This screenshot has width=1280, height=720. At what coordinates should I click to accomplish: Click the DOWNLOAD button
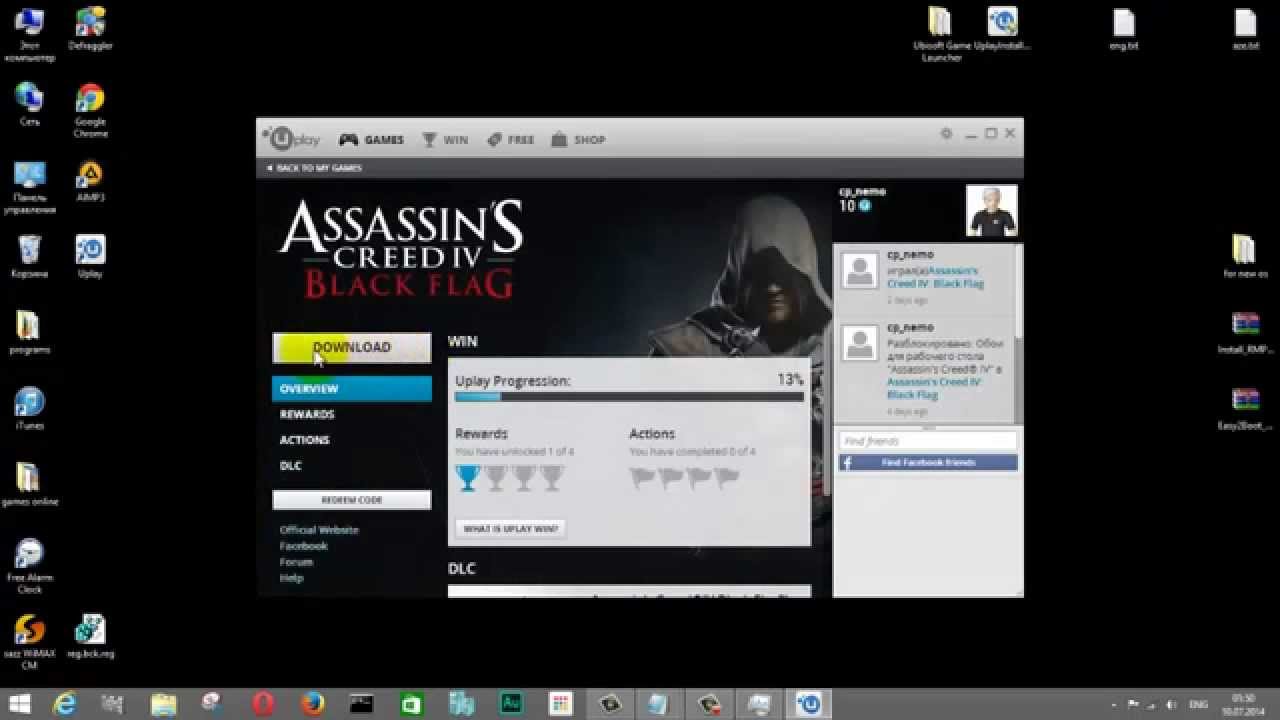352,347
